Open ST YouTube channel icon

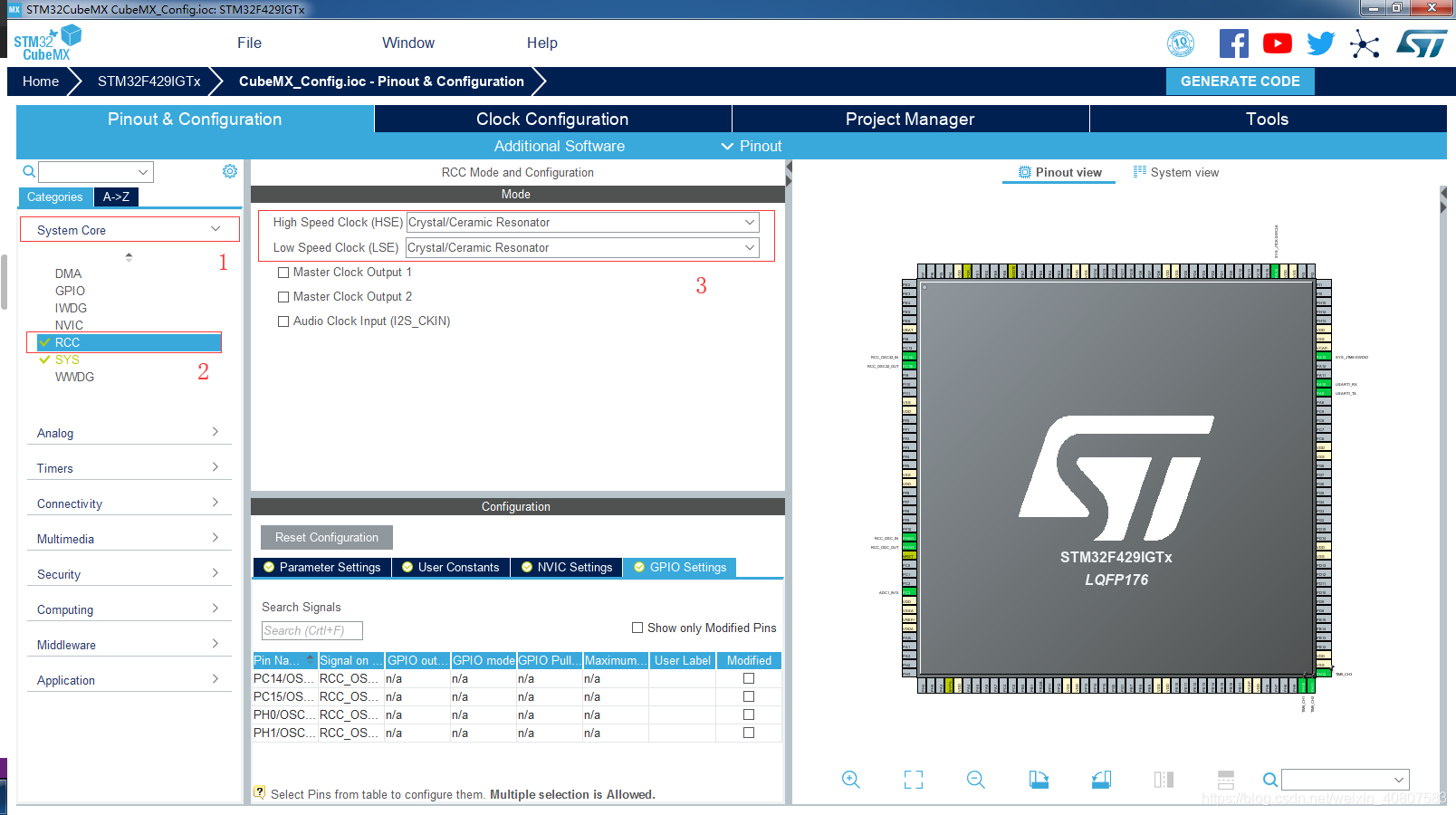point(1278,43)
